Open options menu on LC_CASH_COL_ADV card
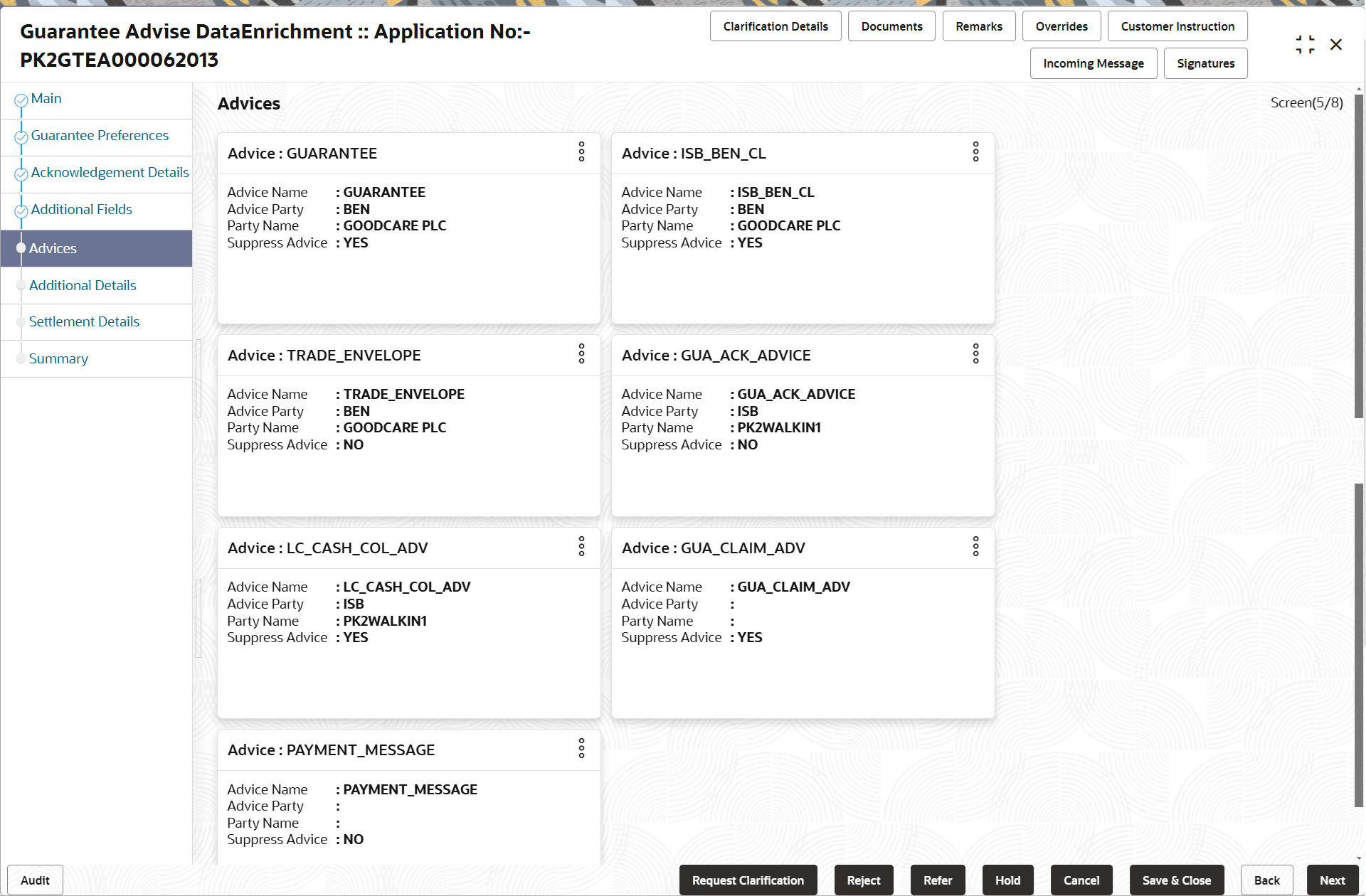Image resolution: width=1366 pixels, height=896 pixels. click(581, 546)
